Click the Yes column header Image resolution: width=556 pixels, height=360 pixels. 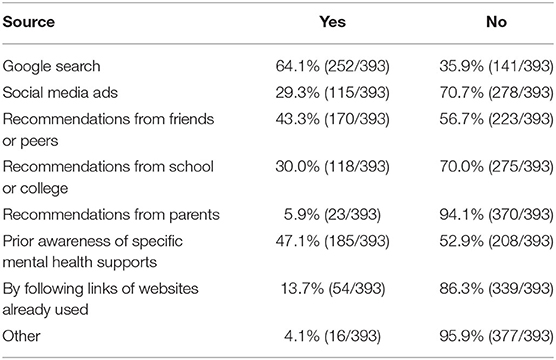point(332,22)
